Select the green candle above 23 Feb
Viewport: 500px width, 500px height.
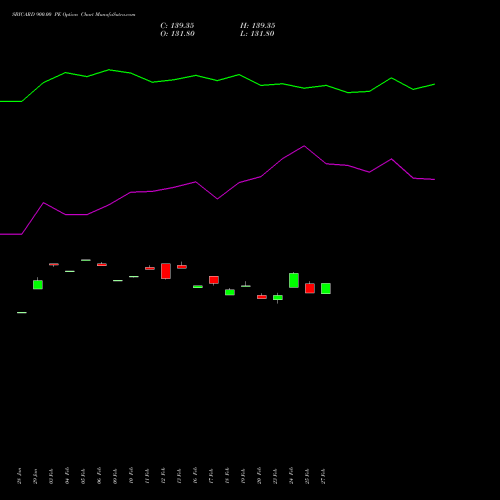278,298
